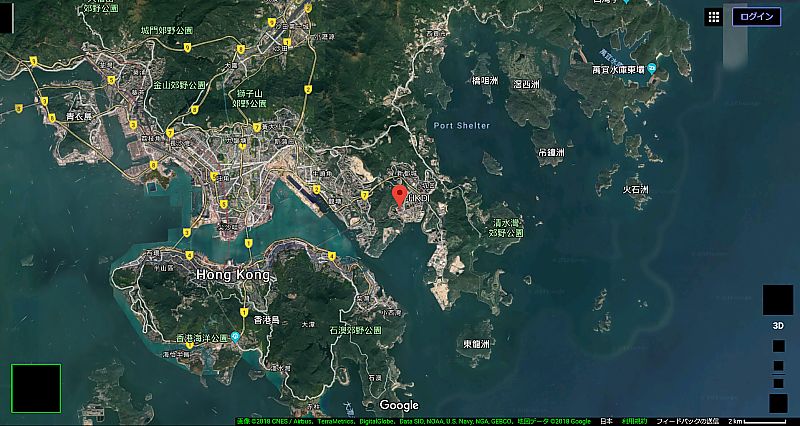
Task: Open the map layer thumbnail at bottom left
Action: [x=36, y=388]
